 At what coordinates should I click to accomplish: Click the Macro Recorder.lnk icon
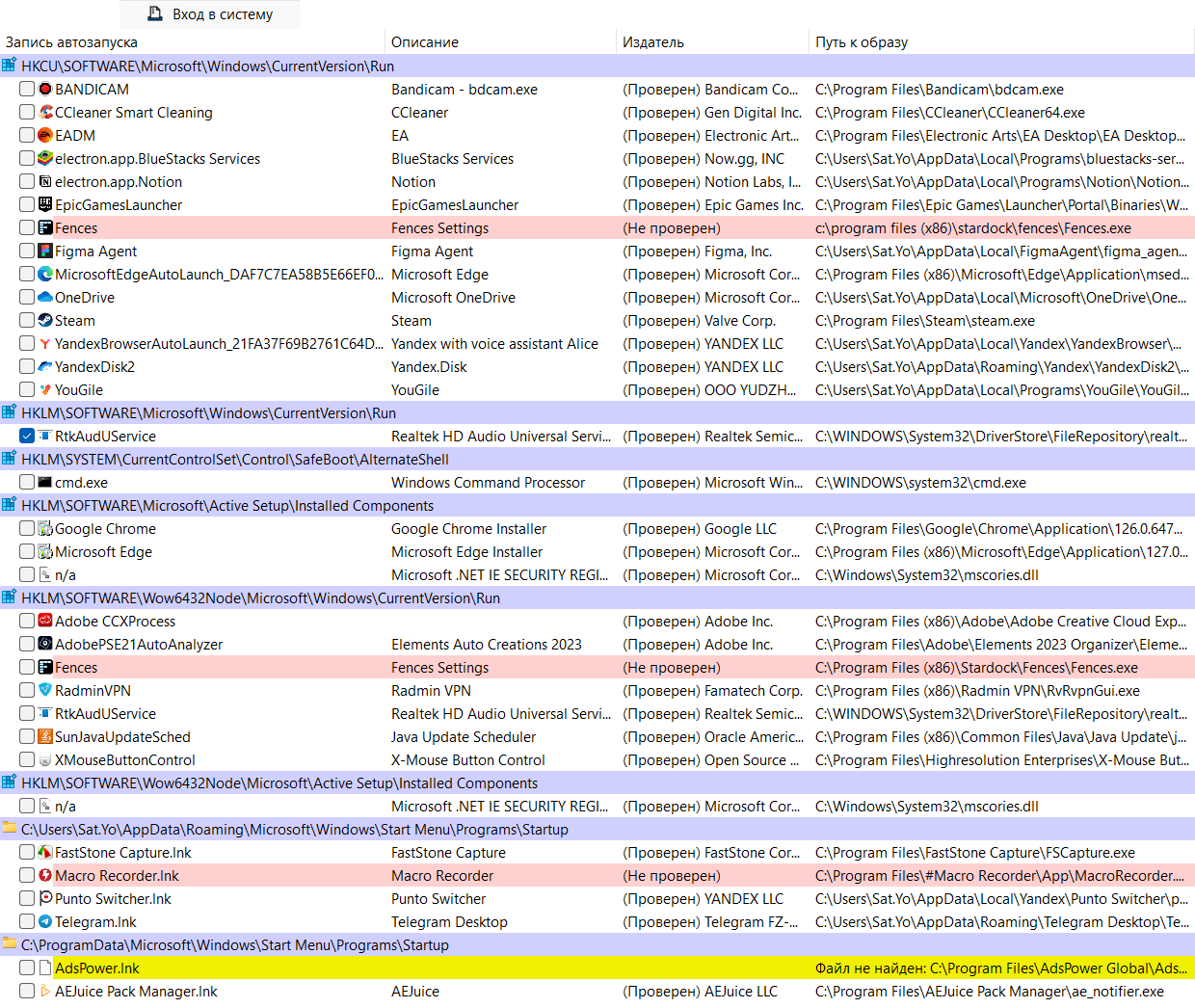click(45, 875)
